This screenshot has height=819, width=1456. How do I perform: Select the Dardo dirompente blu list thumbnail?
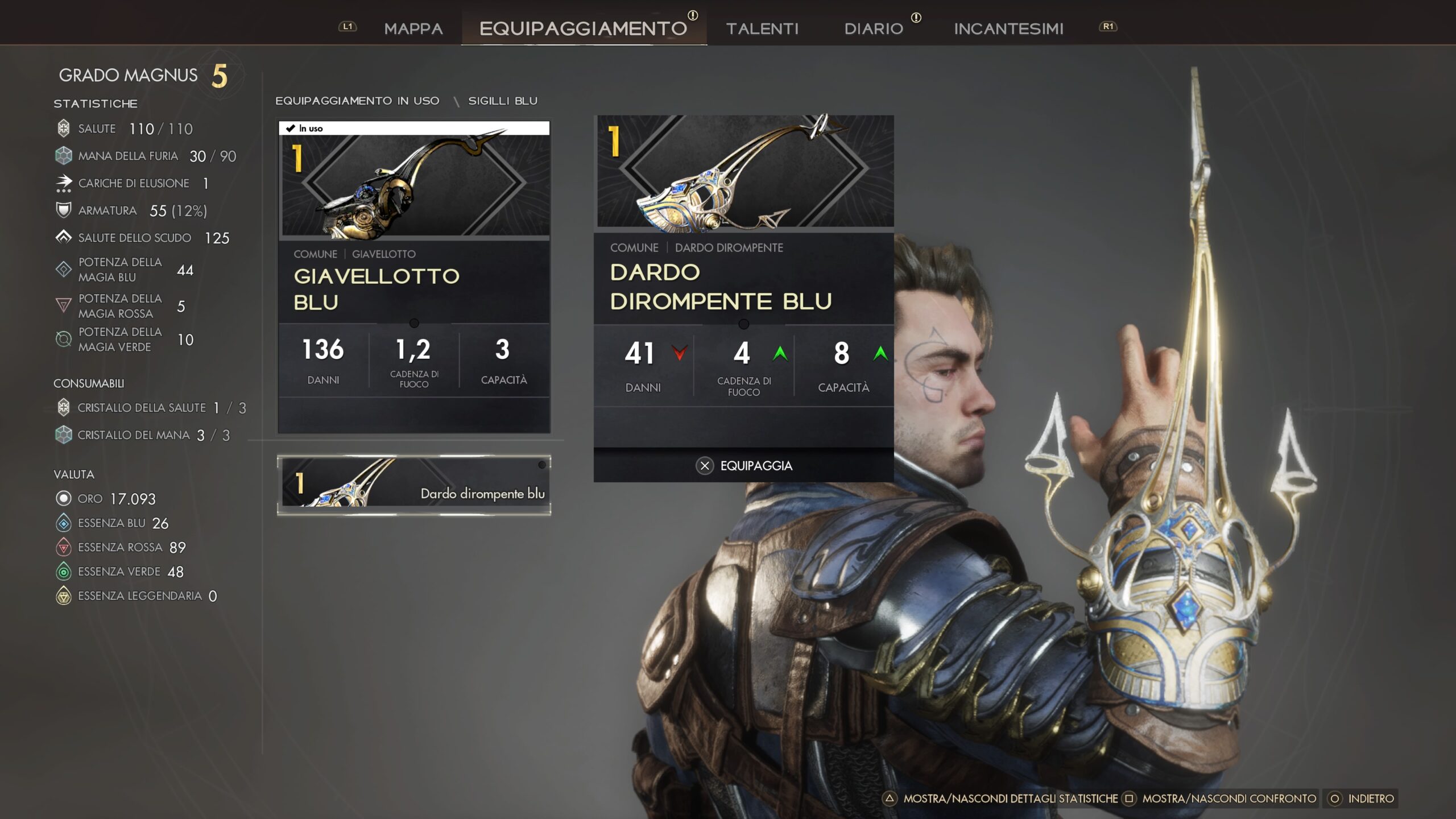414,485
